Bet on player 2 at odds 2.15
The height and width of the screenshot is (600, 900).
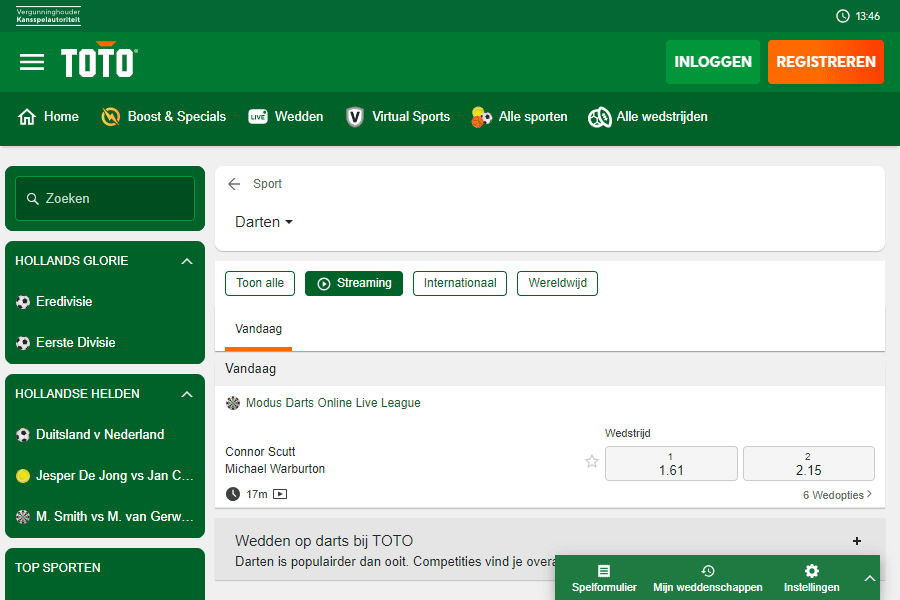point(809,463)
